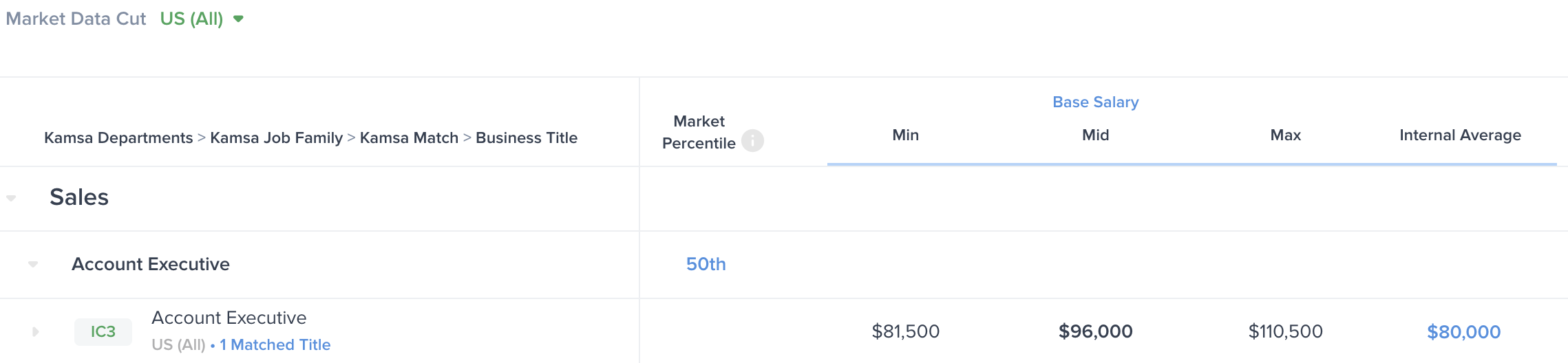Collapse the Sales department group
1568x363 pixels.
pyautogui.click(x=12, y=198)
